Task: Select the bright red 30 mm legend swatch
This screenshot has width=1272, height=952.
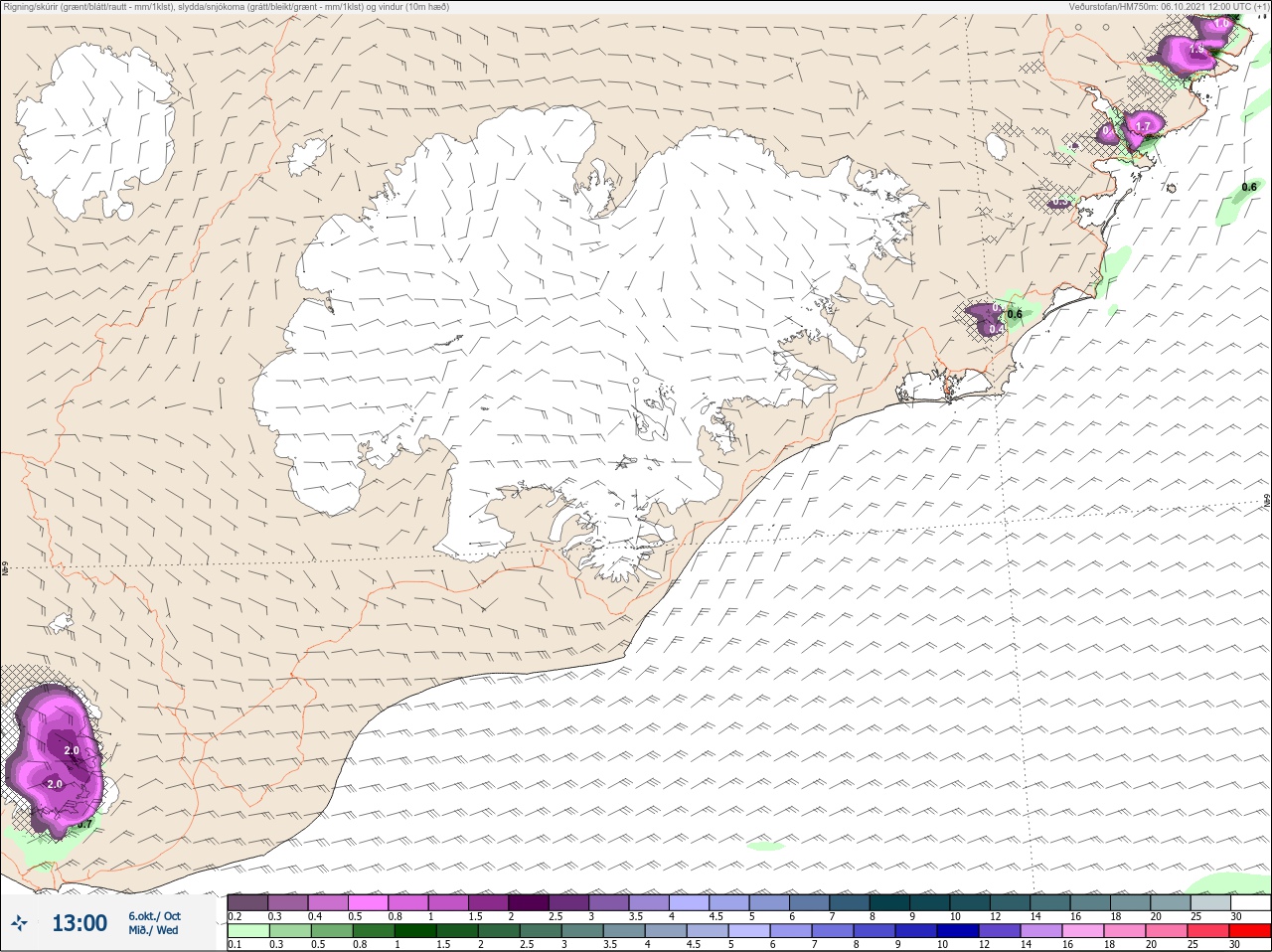Action: pyautogui.click(x=1250, y=931)
